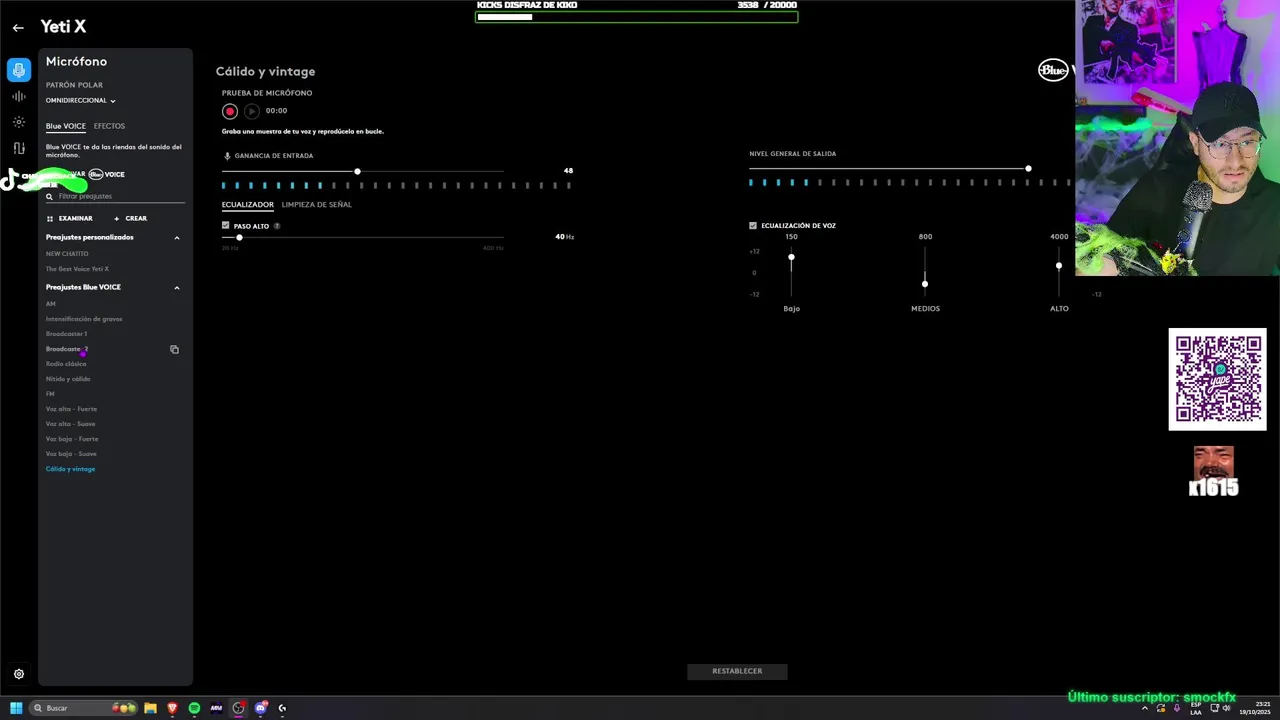The width and height of the screenshot is (1280, 720).
Task: Click the Windows taskbar Buscar search box
Action: tap(84, 708)
